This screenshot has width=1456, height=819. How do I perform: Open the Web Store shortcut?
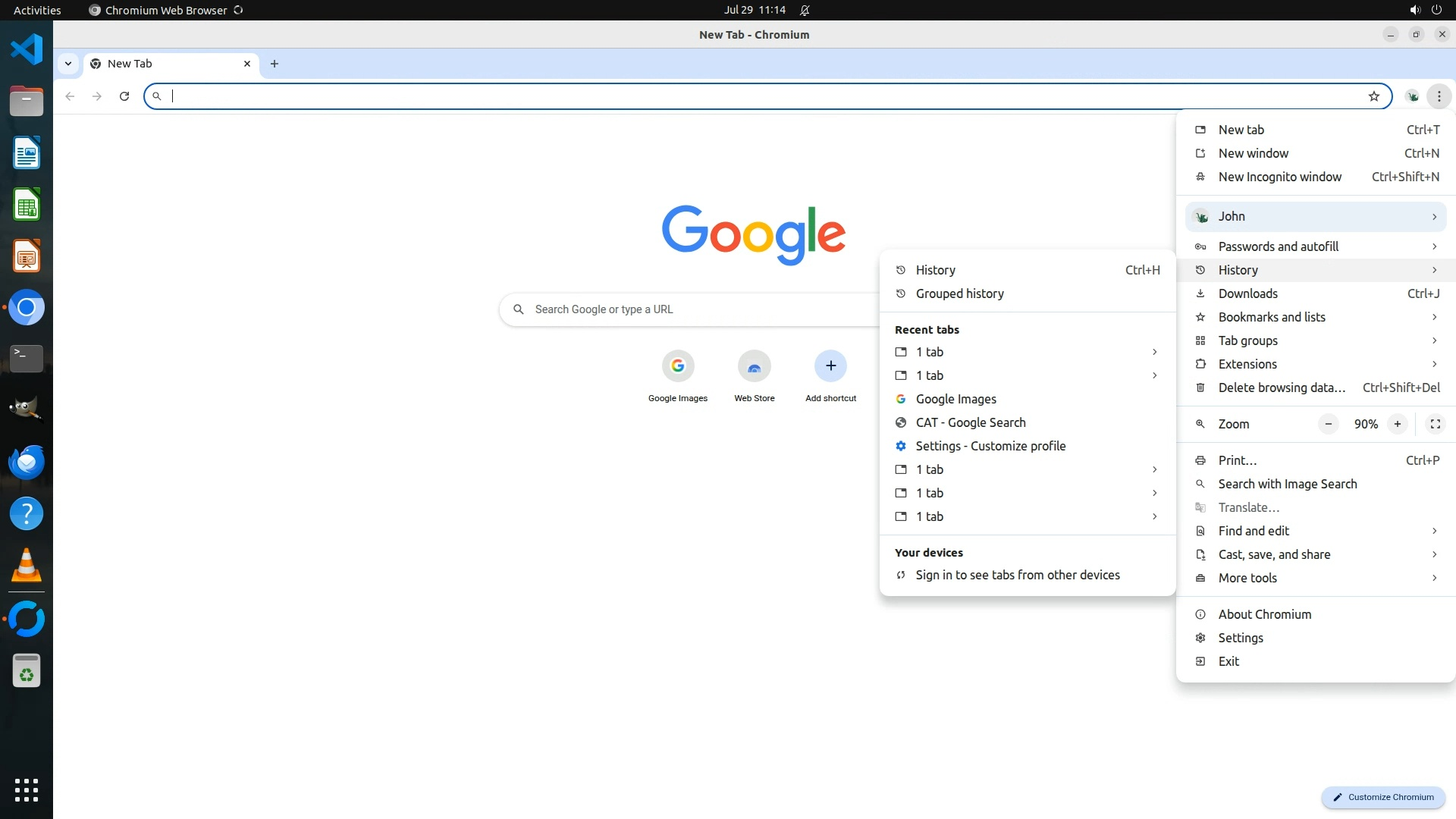pyautogui.click(x=754, y=366)
